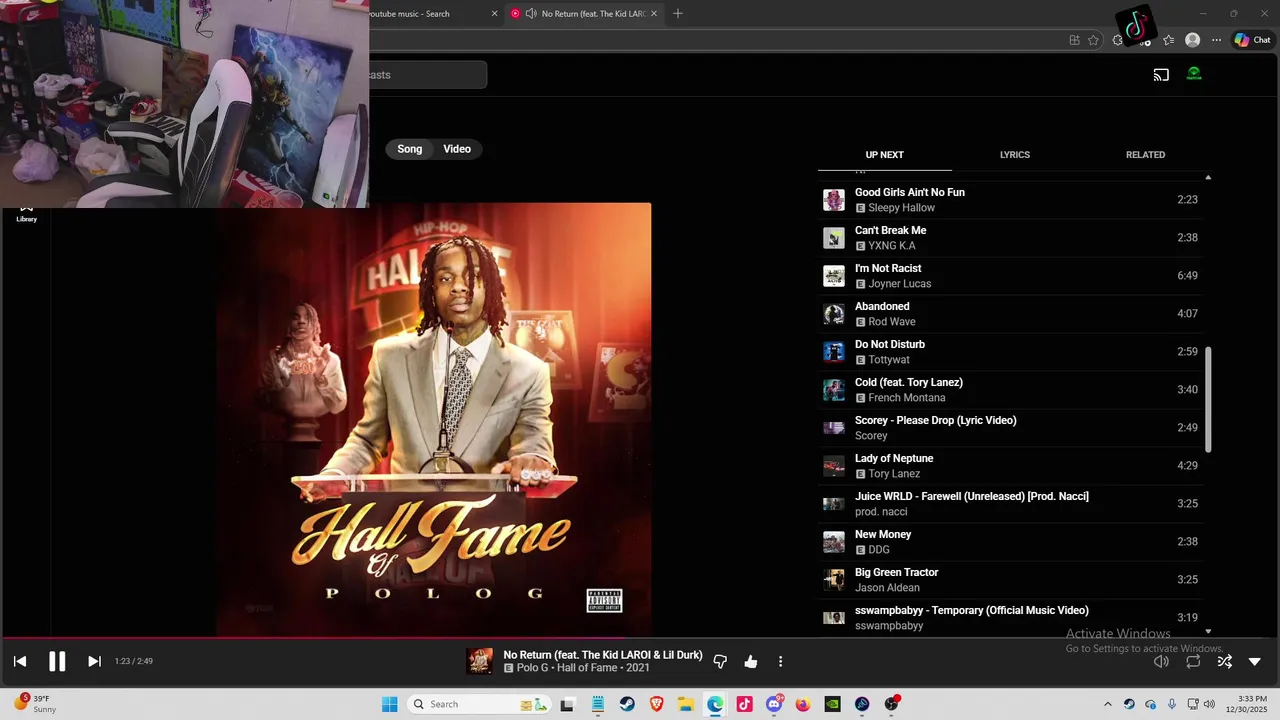The height and width of the screenshot is (720, 1280).
Task: Pause the current song
Action: pos(57,661)
